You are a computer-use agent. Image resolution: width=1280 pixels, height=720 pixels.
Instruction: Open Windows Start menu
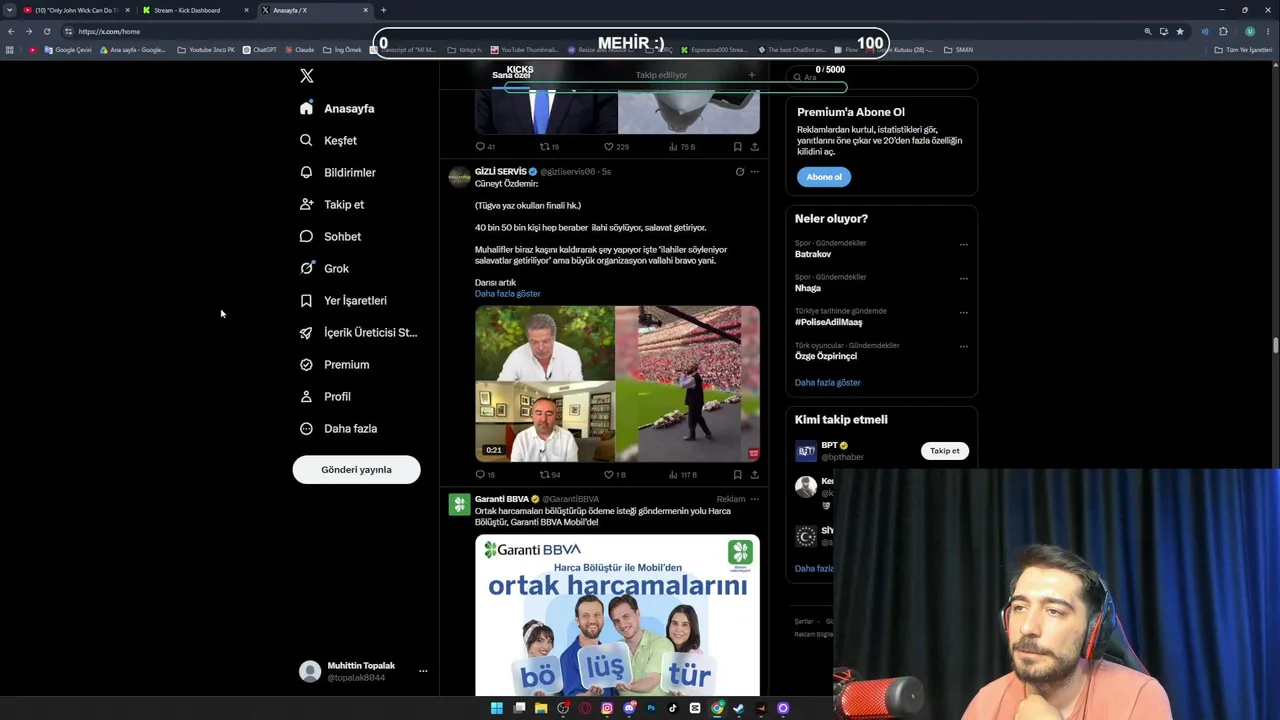point(496,708)
